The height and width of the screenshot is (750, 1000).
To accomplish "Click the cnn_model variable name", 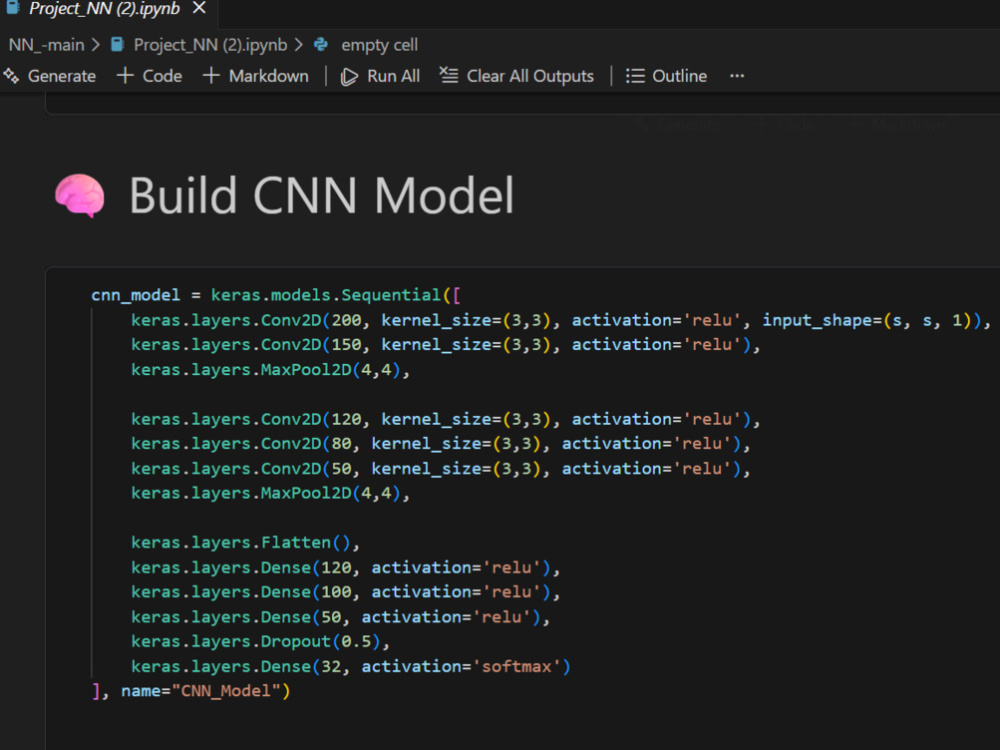I will tap(135, 295).
